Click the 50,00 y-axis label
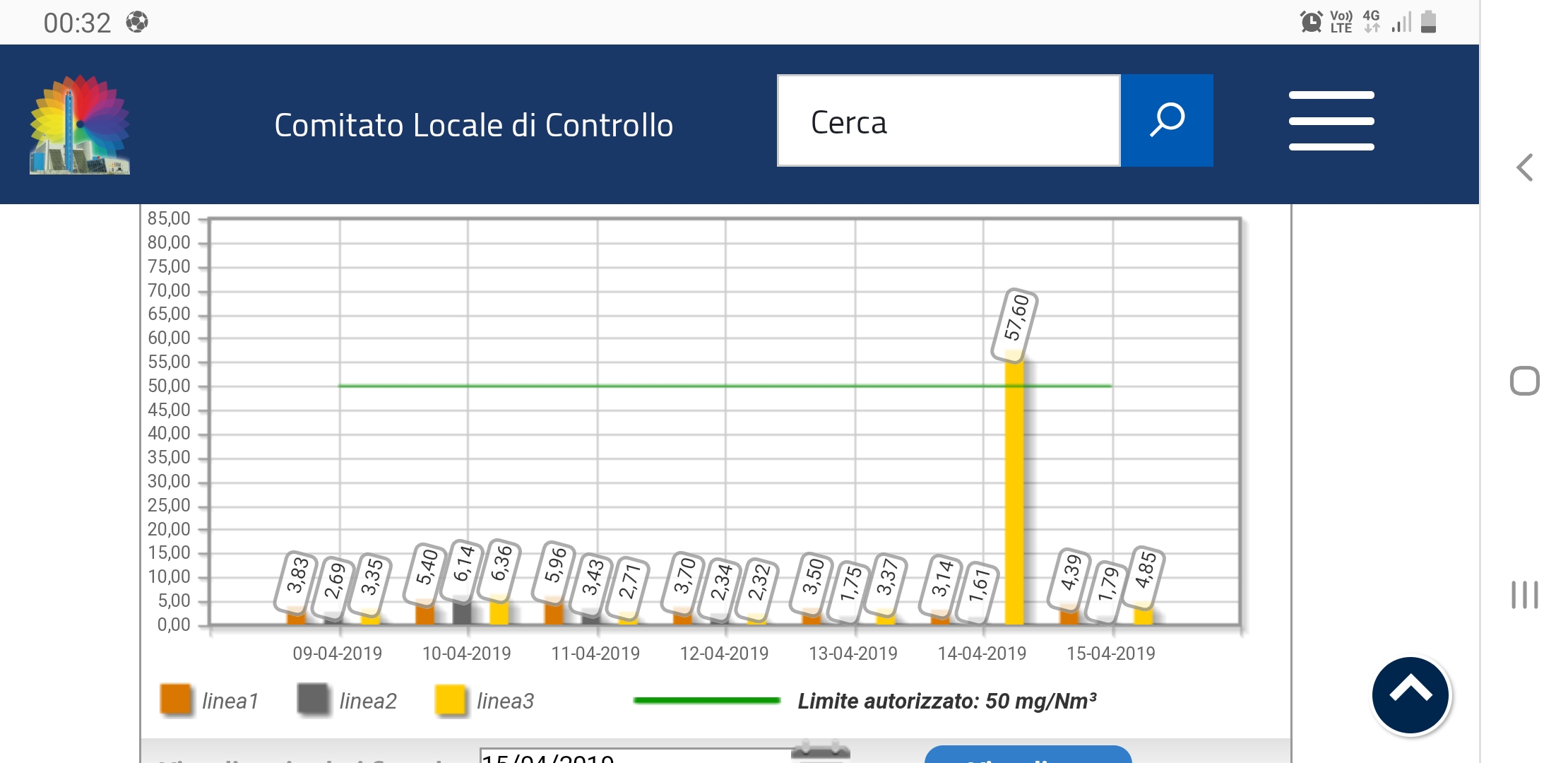Viewport: 1568px width, 763px height. coord(169,386)
